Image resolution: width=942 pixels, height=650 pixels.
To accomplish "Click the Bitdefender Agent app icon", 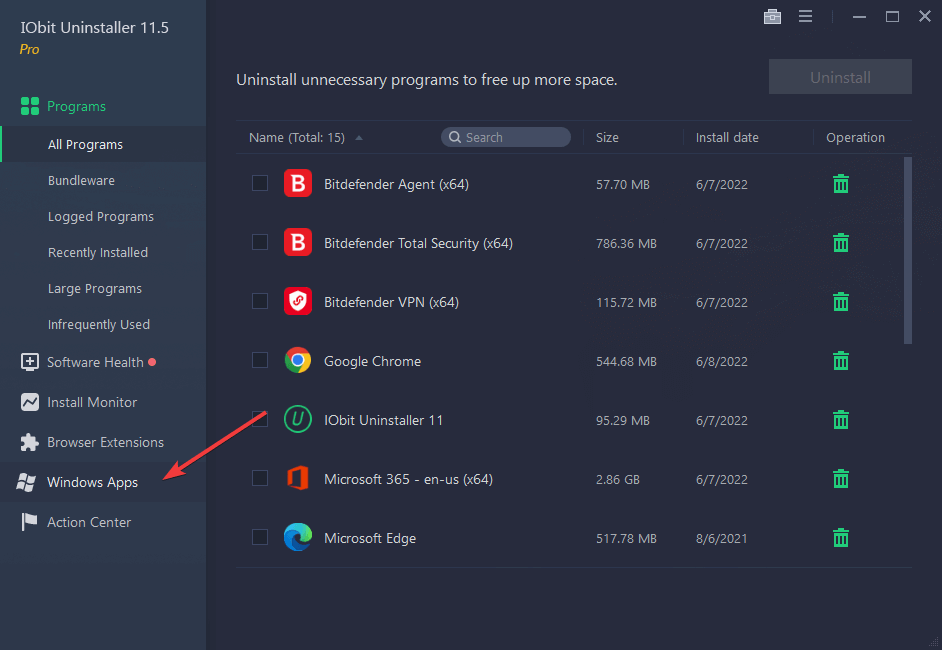I will [297, 183].
